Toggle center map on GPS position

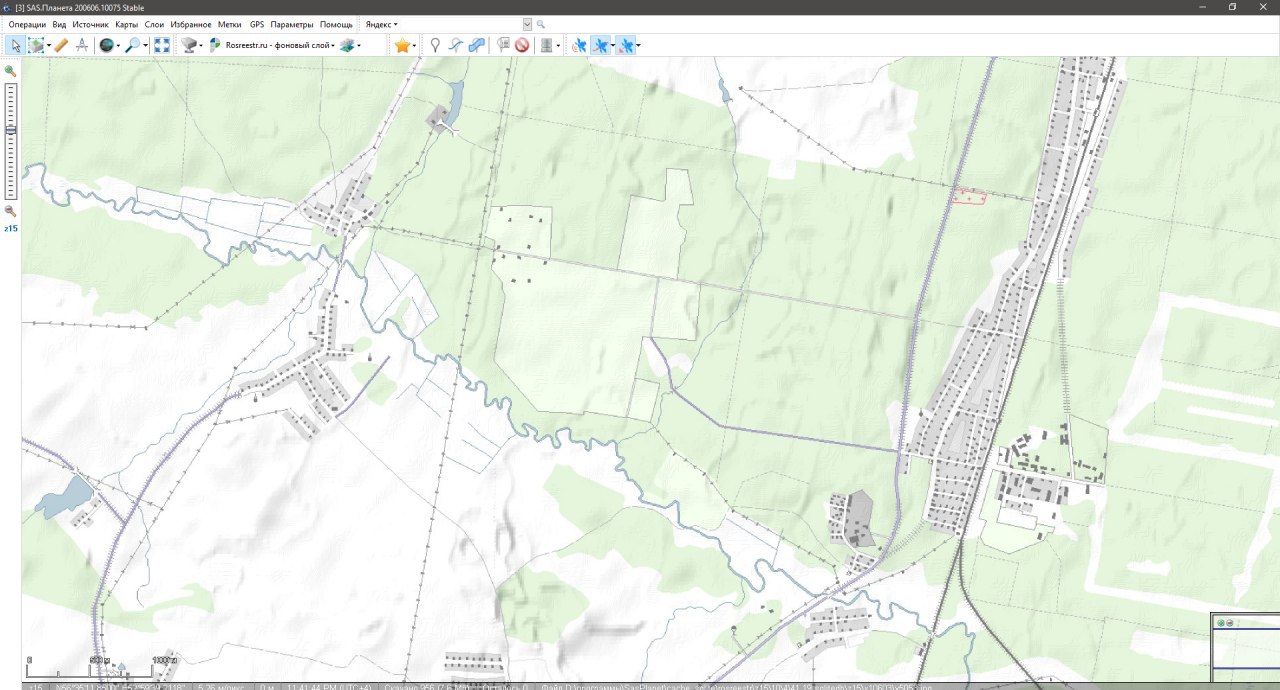(x=625, y=45)
